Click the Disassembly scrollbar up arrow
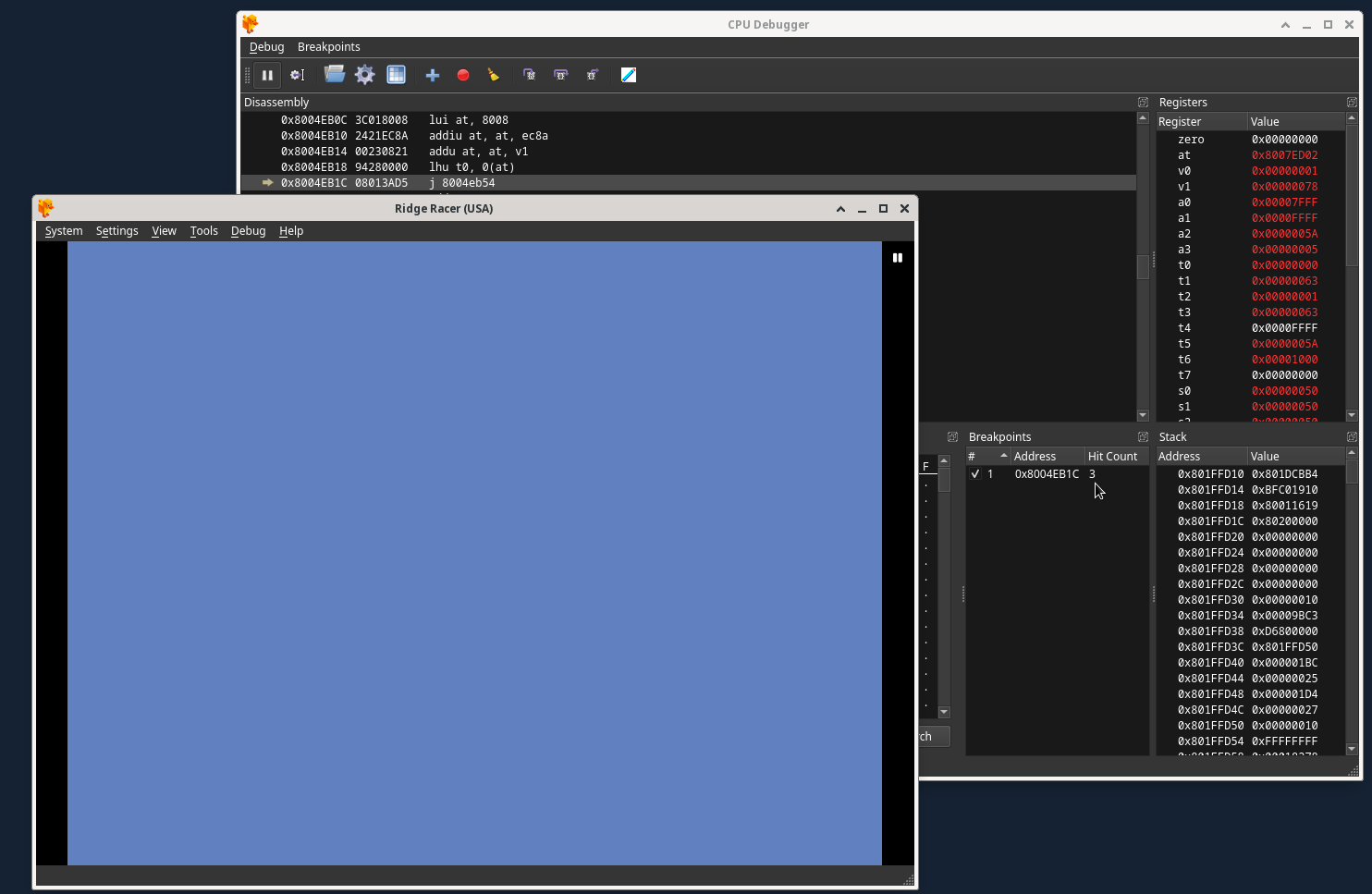The width and height of the screenshot is (1372, 894). (x=1143, y=118)
